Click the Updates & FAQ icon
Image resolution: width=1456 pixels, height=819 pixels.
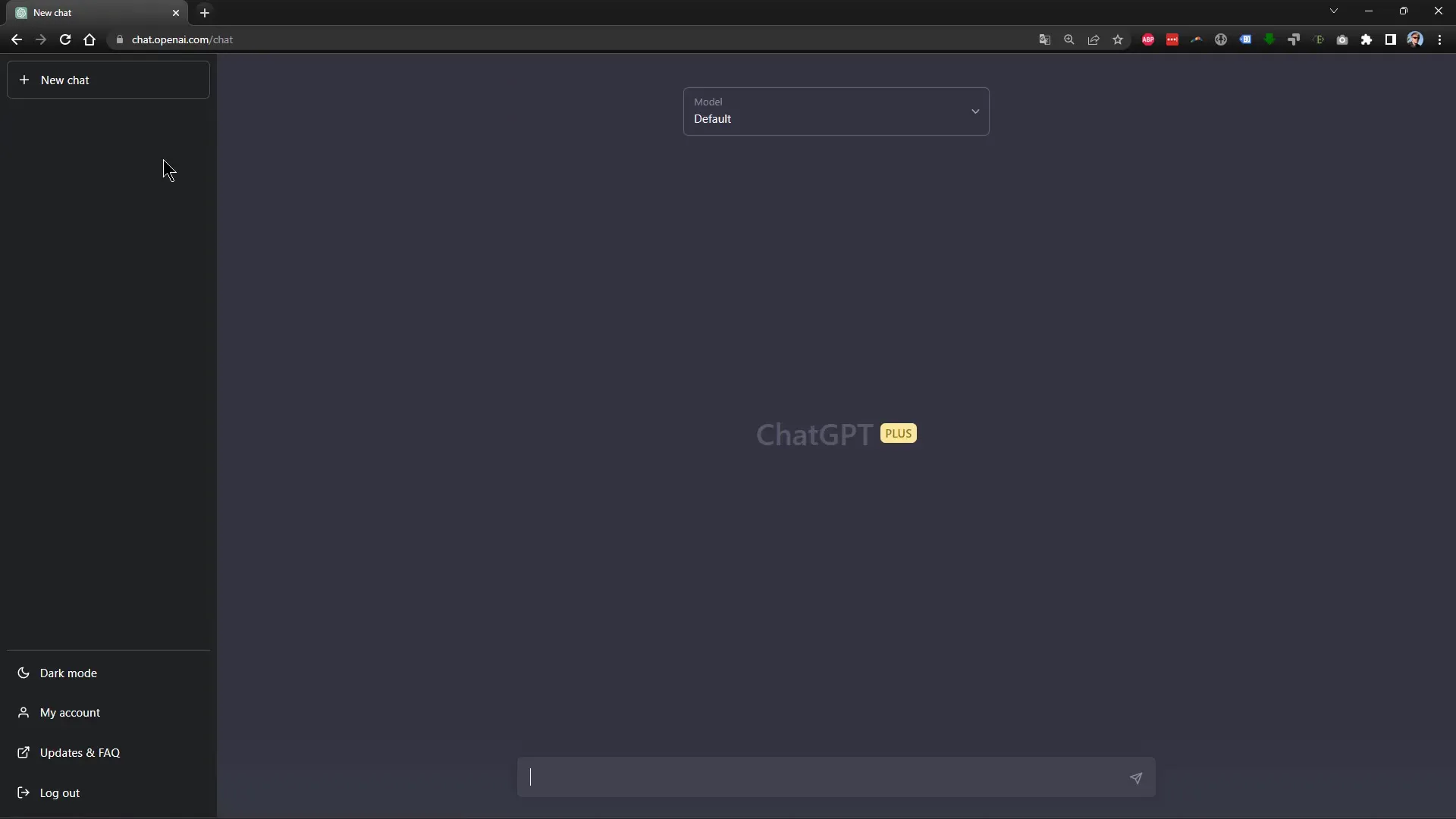click(x=23, y=752)
